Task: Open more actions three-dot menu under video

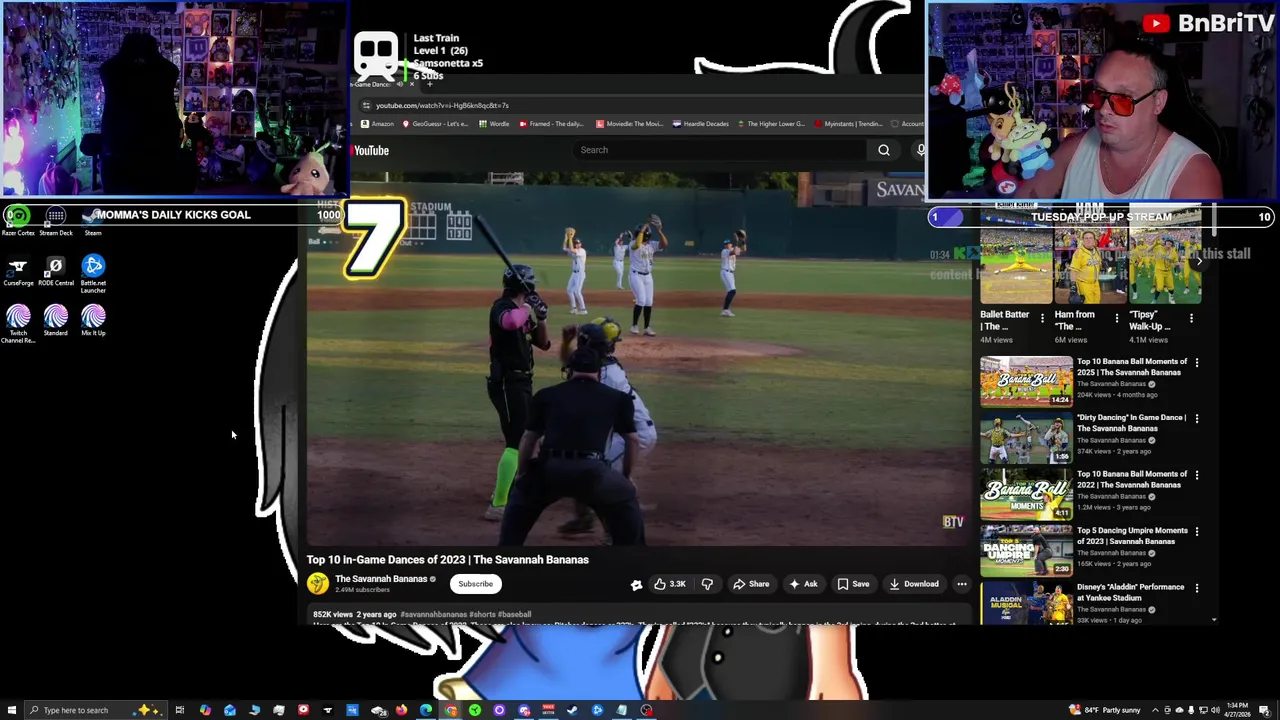Action: (x=962, y=584)
